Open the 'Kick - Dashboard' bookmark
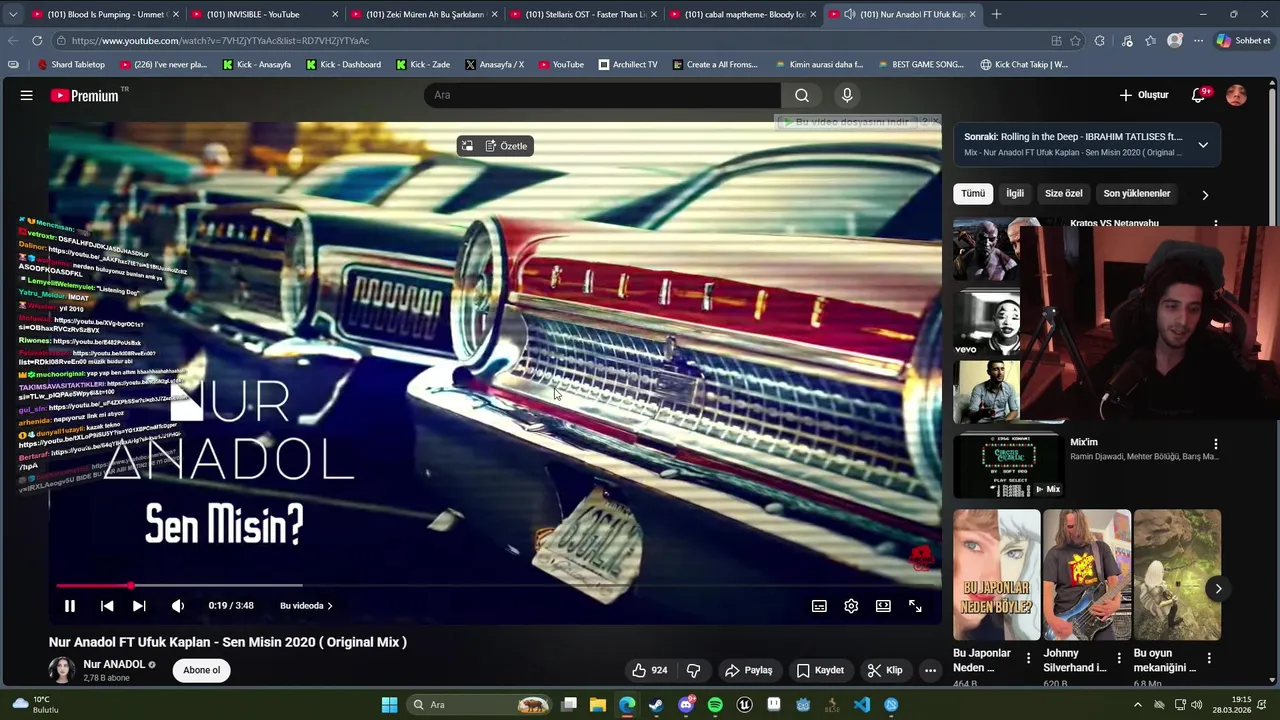This screenshot has height=720, width=1280. point(343,64)
